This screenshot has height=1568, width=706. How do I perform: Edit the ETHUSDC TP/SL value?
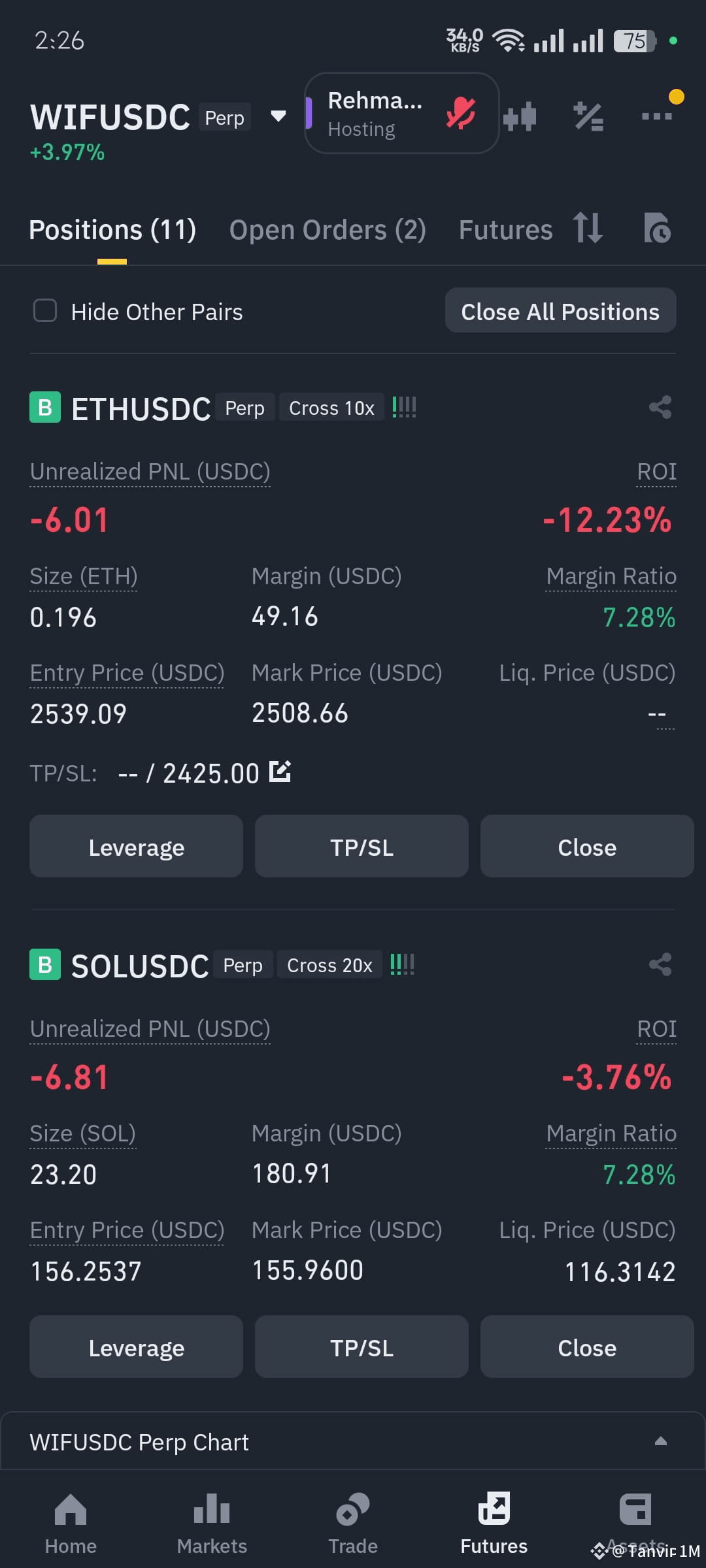280,772
